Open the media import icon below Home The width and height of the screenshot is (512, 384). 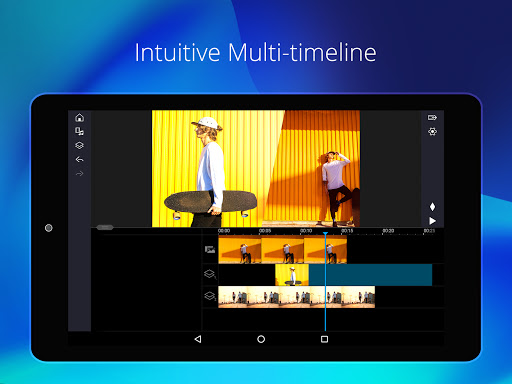coord(79,132)
